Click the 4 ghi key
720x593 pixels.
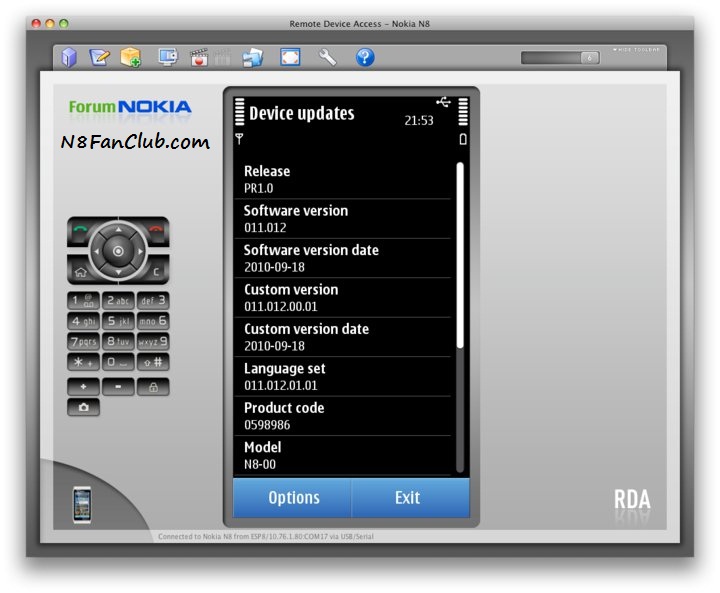83,321
